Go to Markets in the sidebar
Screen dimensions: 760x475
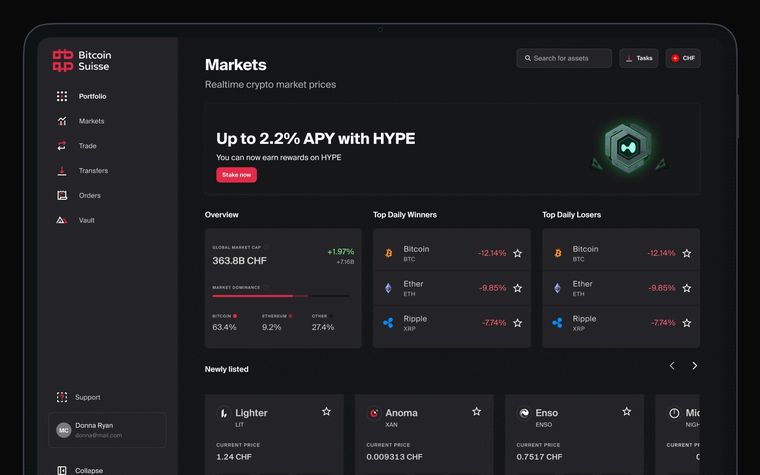[x=92, y=121]
